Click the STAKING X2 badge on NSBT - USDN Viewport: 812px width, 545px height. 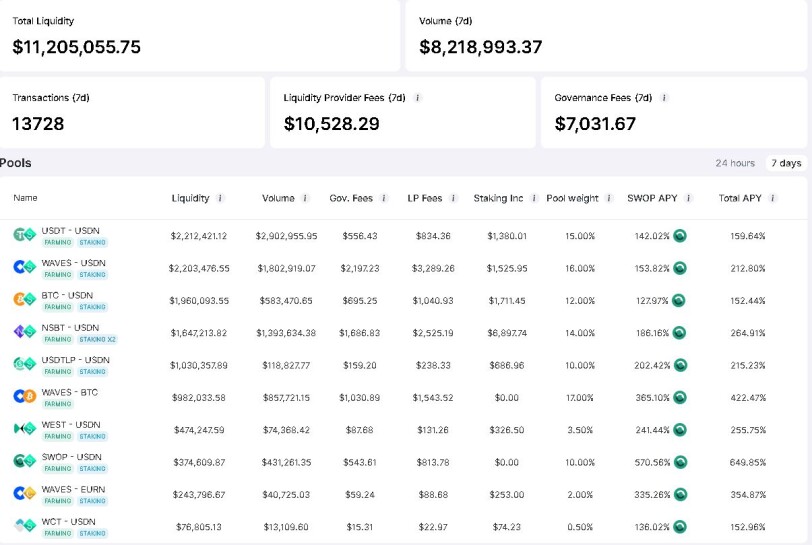tap(98, 339)
